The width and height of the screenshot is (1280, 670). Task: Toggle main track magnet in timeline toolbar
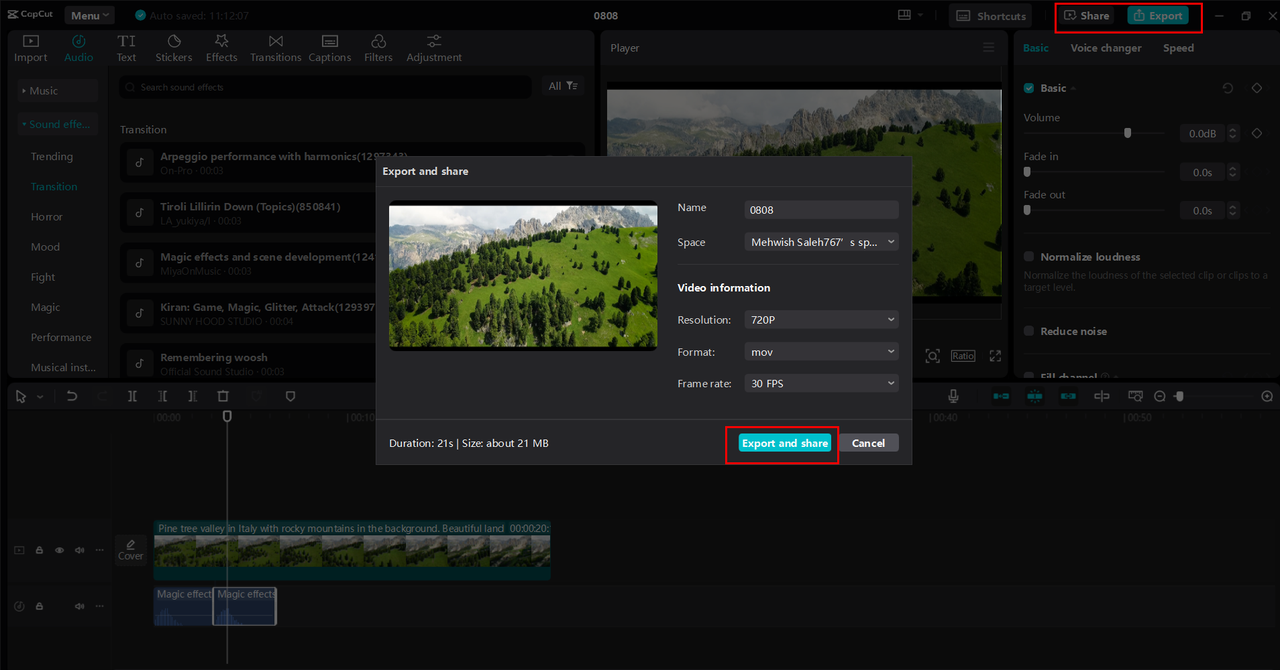pos(1001,396)
